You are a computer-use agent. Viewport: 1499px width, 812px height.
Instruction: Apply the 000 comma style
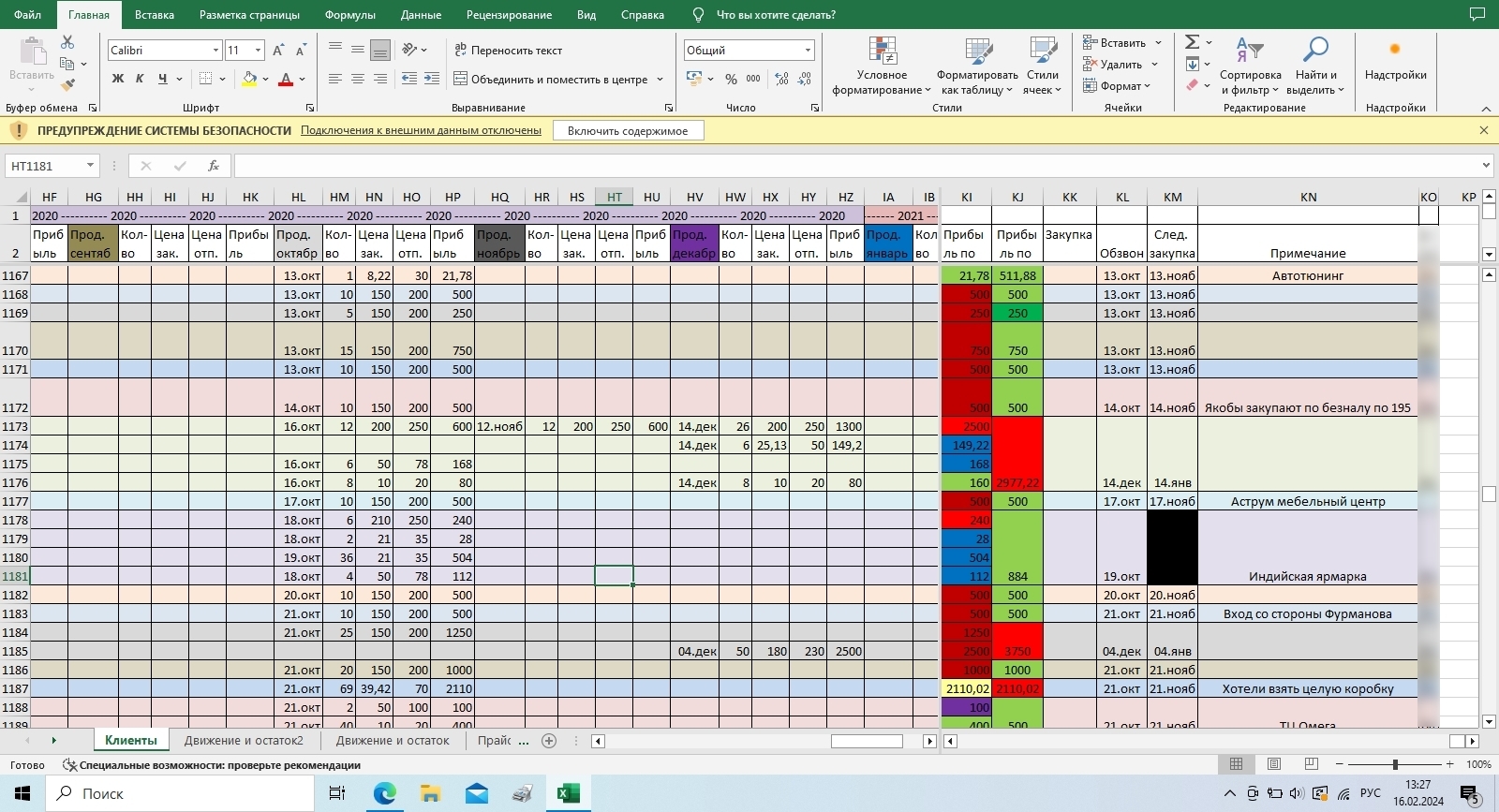[x=753, y=79]
